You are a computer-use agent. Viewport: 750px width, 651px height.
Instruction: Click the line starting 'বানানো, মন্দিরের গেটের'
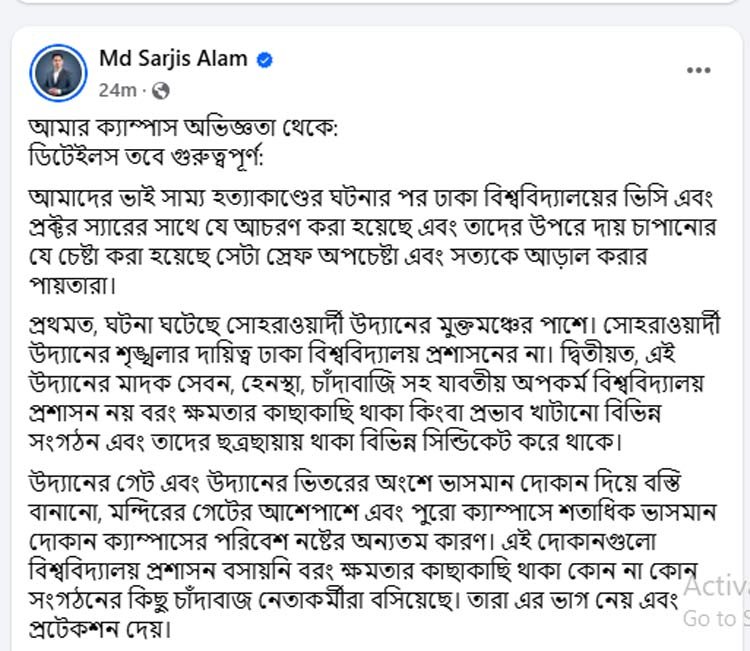pyautogui.click(x=372, y=512)
